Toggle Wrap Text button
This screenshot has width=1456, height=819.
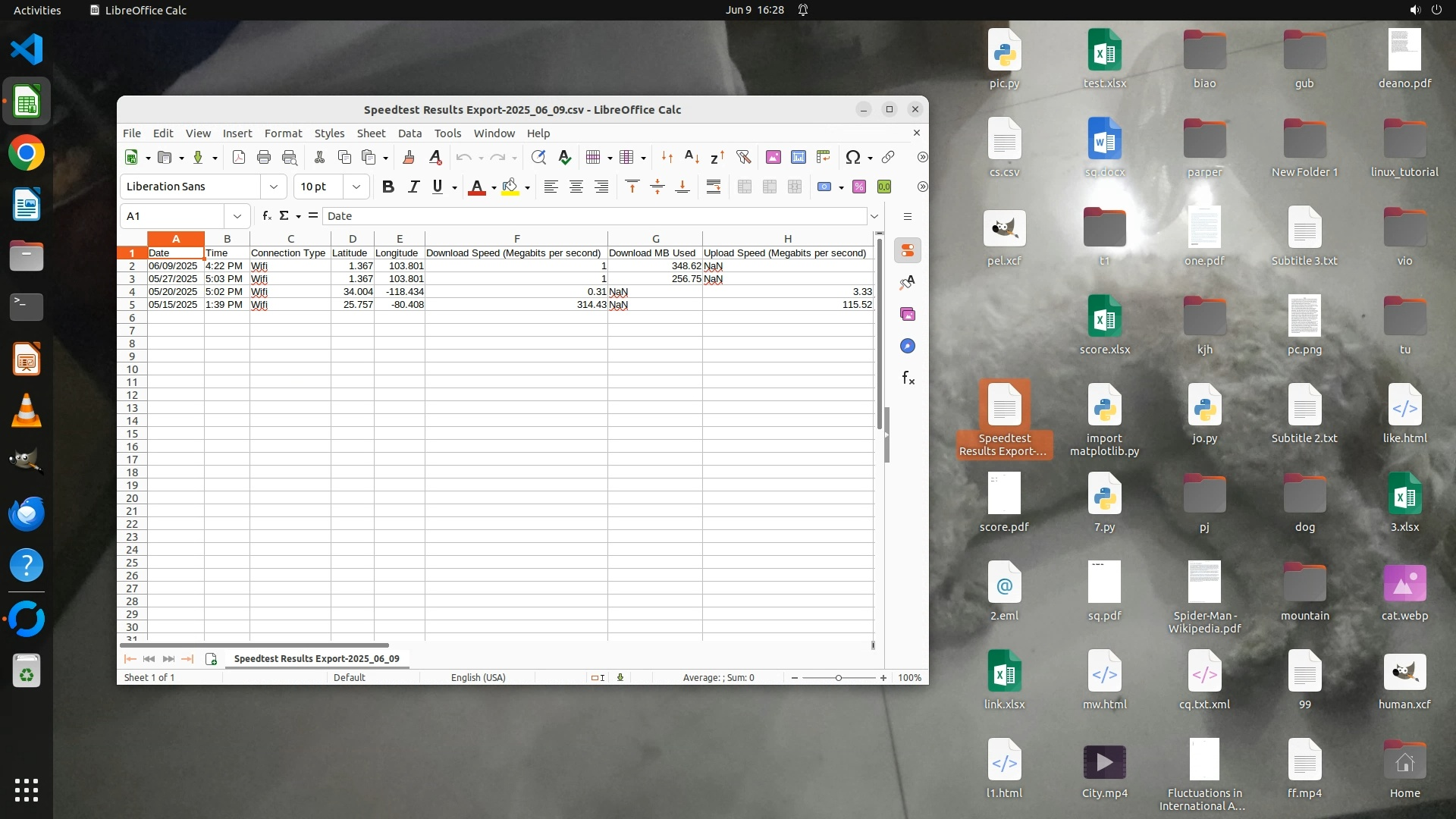[x=713, y=187]
